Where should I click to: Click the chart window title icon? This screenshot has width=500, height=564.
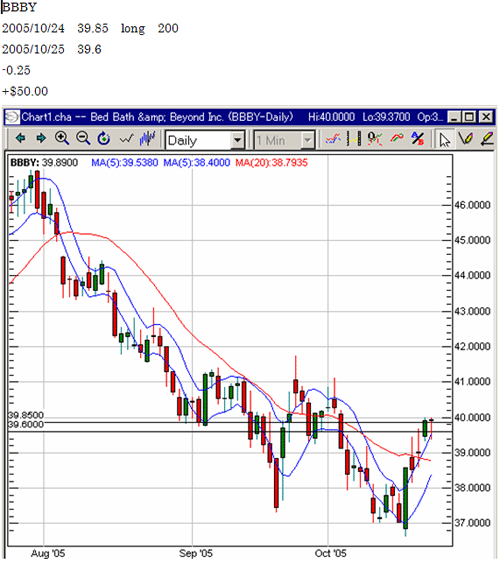click(12, 117)
